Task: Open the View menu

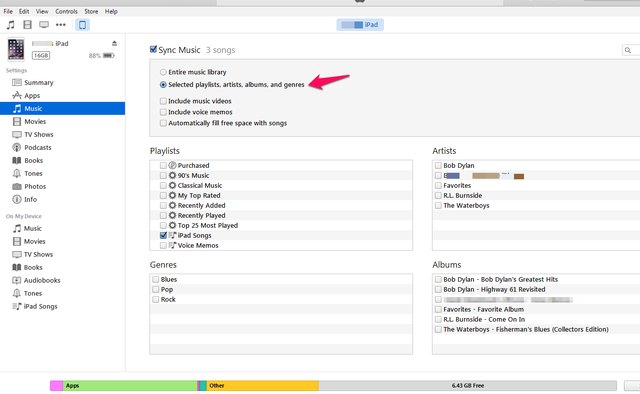Action: tap(42, 11)
